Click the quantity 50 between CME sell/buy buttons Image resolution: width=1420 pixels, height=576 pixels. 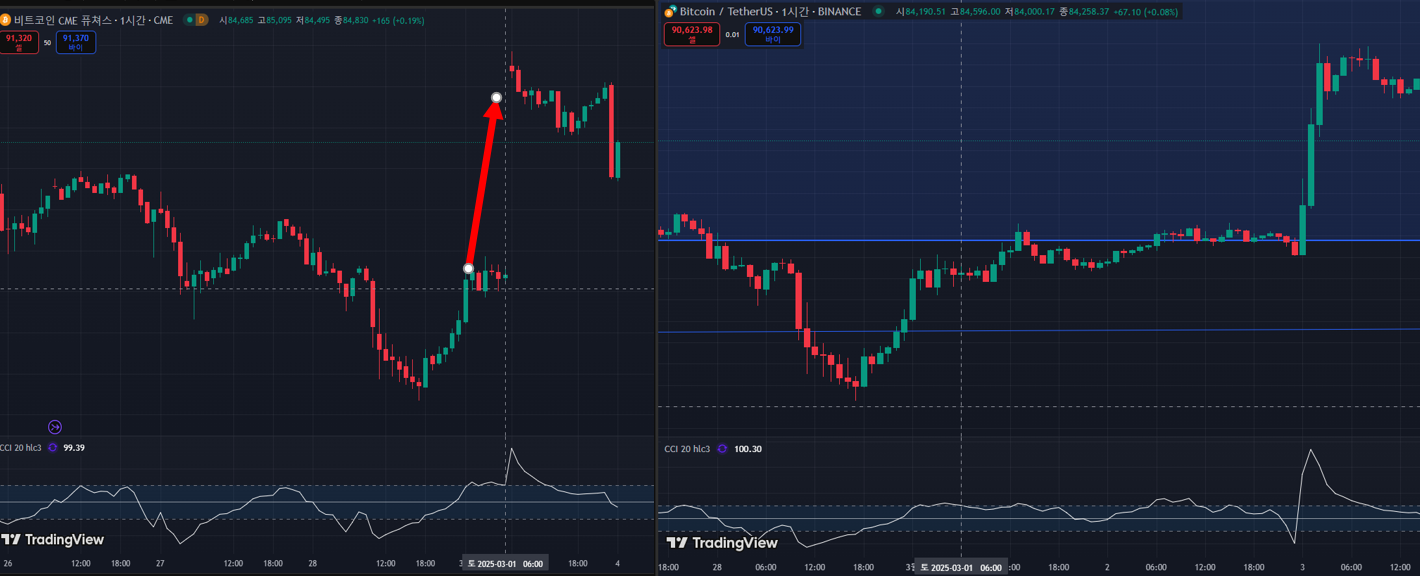pyautogui.click(x=47, y=43)
